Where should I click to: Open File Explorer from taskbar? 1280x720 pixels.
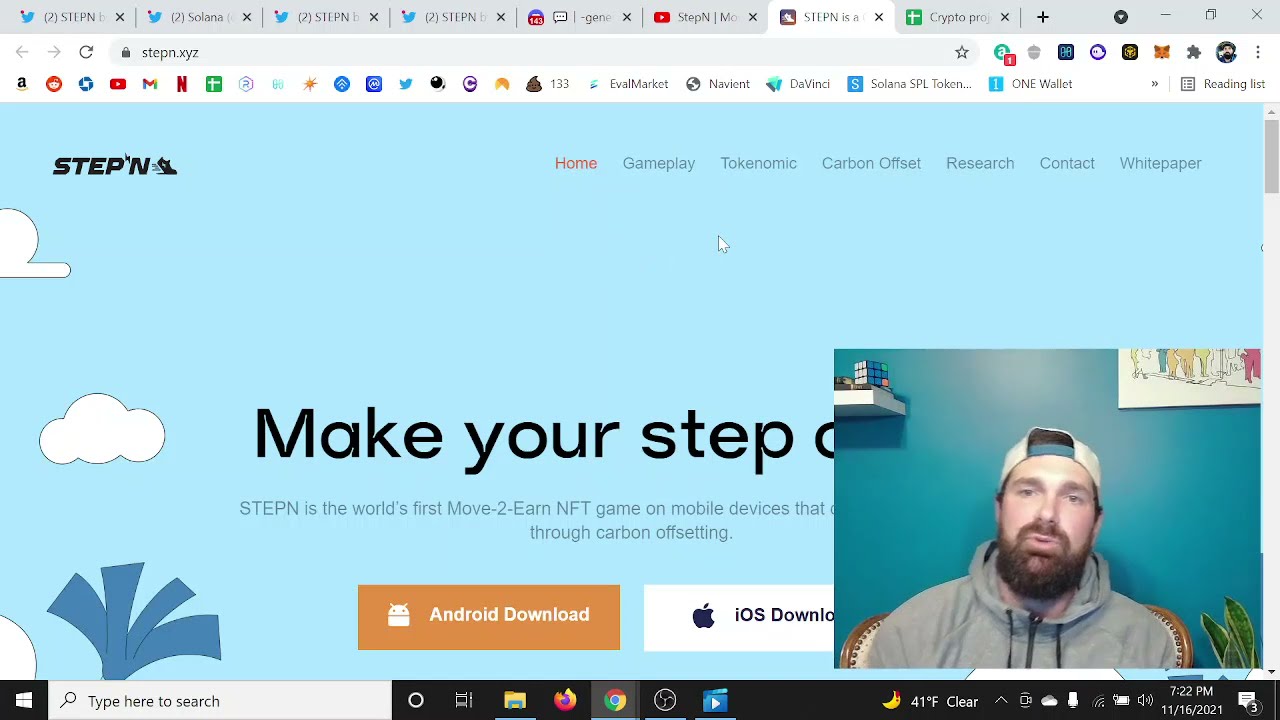(515, 701)
